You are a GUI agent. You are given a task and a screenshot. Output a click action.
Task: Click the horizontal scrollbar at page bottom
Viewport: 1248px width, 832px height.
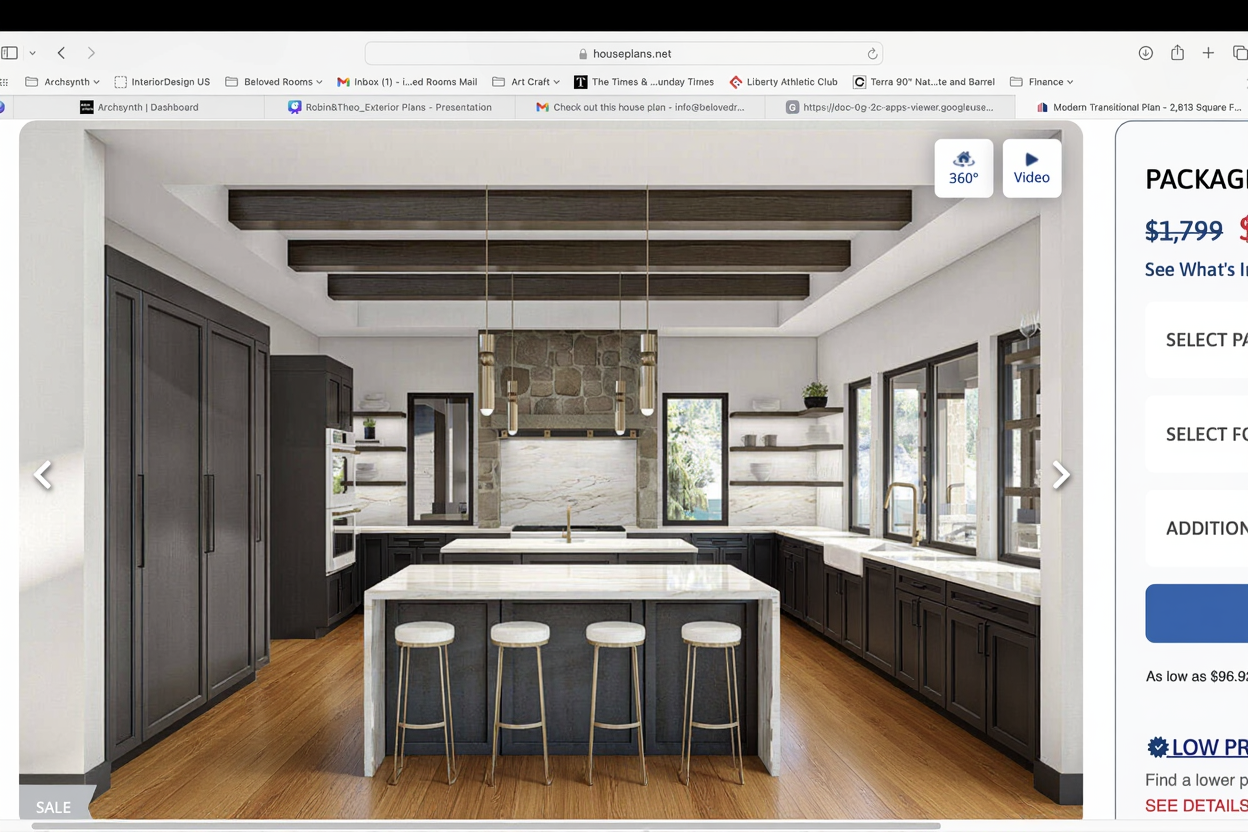(x=486, y=826)
